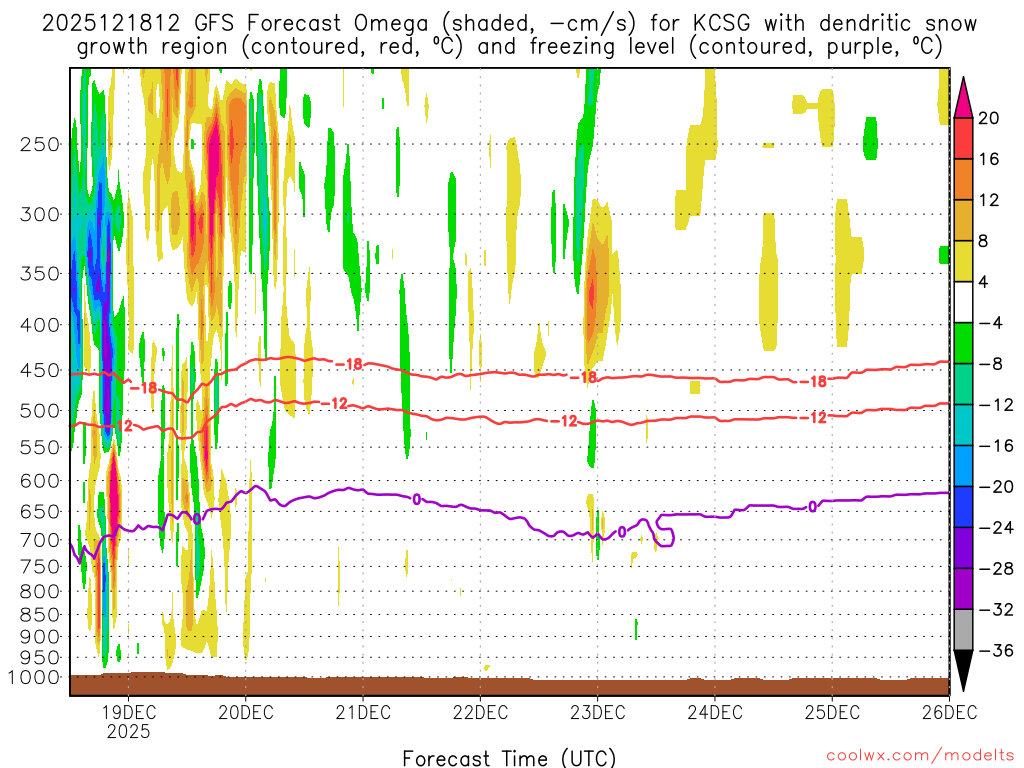The image size is (1024, 768).
Task: Click the colorbar value -8
Action: click(x=991, y=364)
